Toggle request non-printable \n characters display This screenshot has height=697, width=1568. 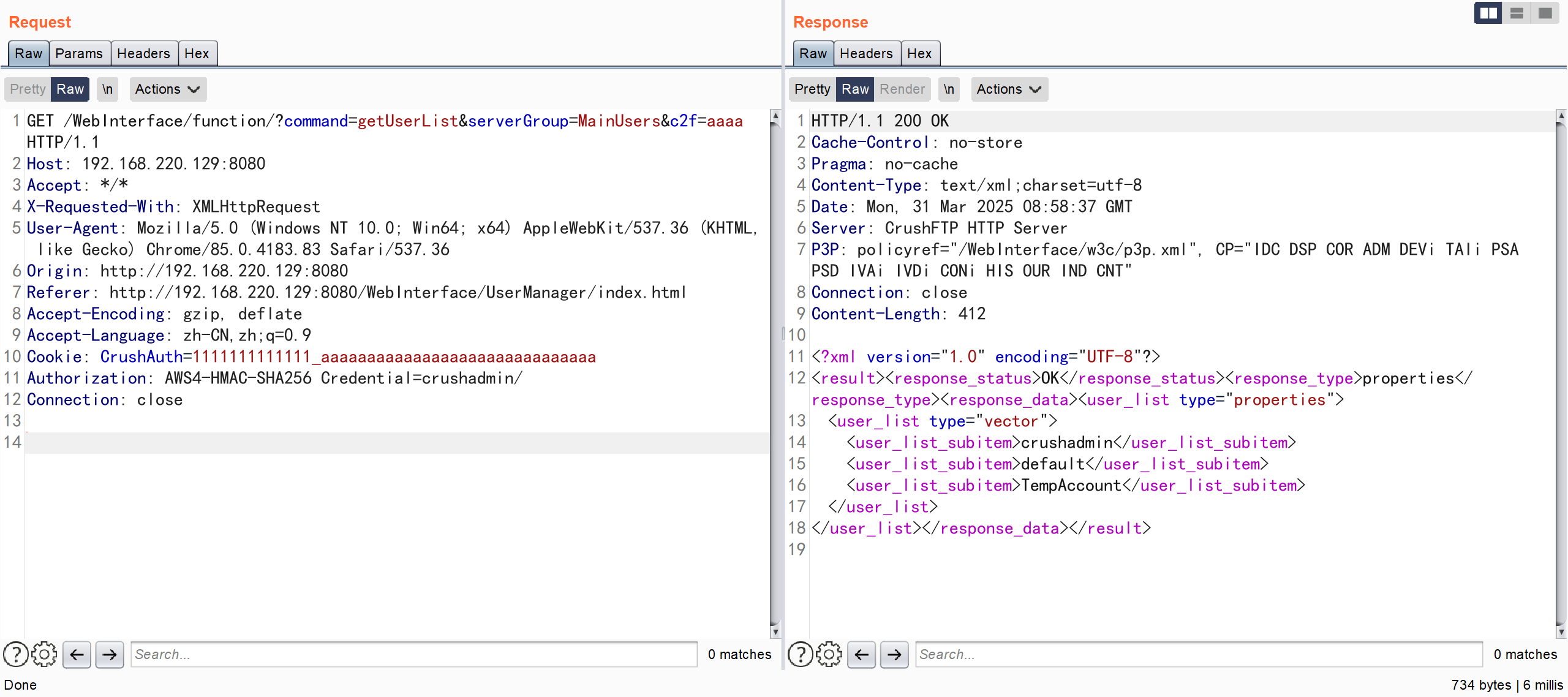pos(107,89)
